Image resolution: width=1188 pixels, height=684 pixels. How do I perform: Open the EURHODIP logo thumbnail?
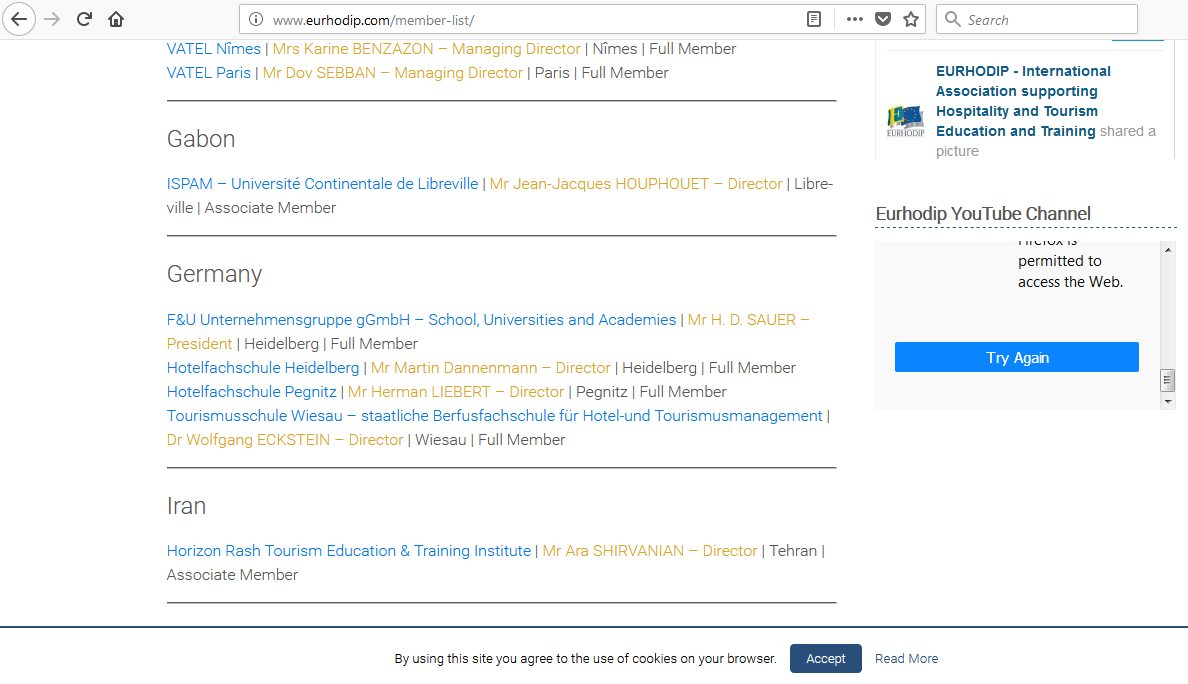pos(905,121)
